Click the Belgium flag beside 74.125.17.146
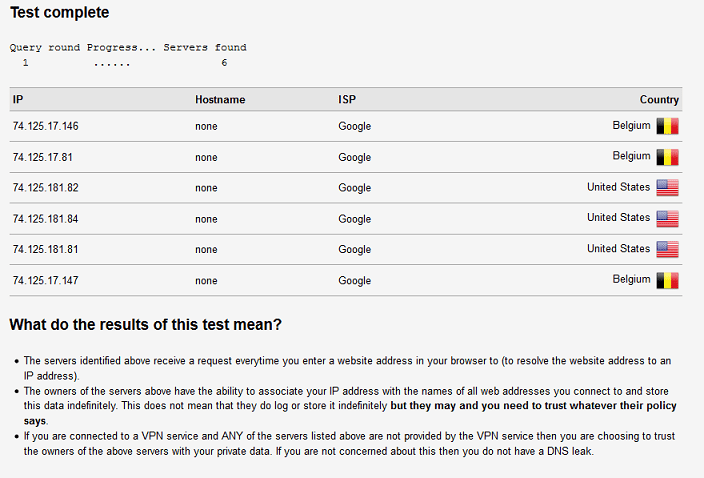Screen dimensions: 704x478 tap(667, 126)
